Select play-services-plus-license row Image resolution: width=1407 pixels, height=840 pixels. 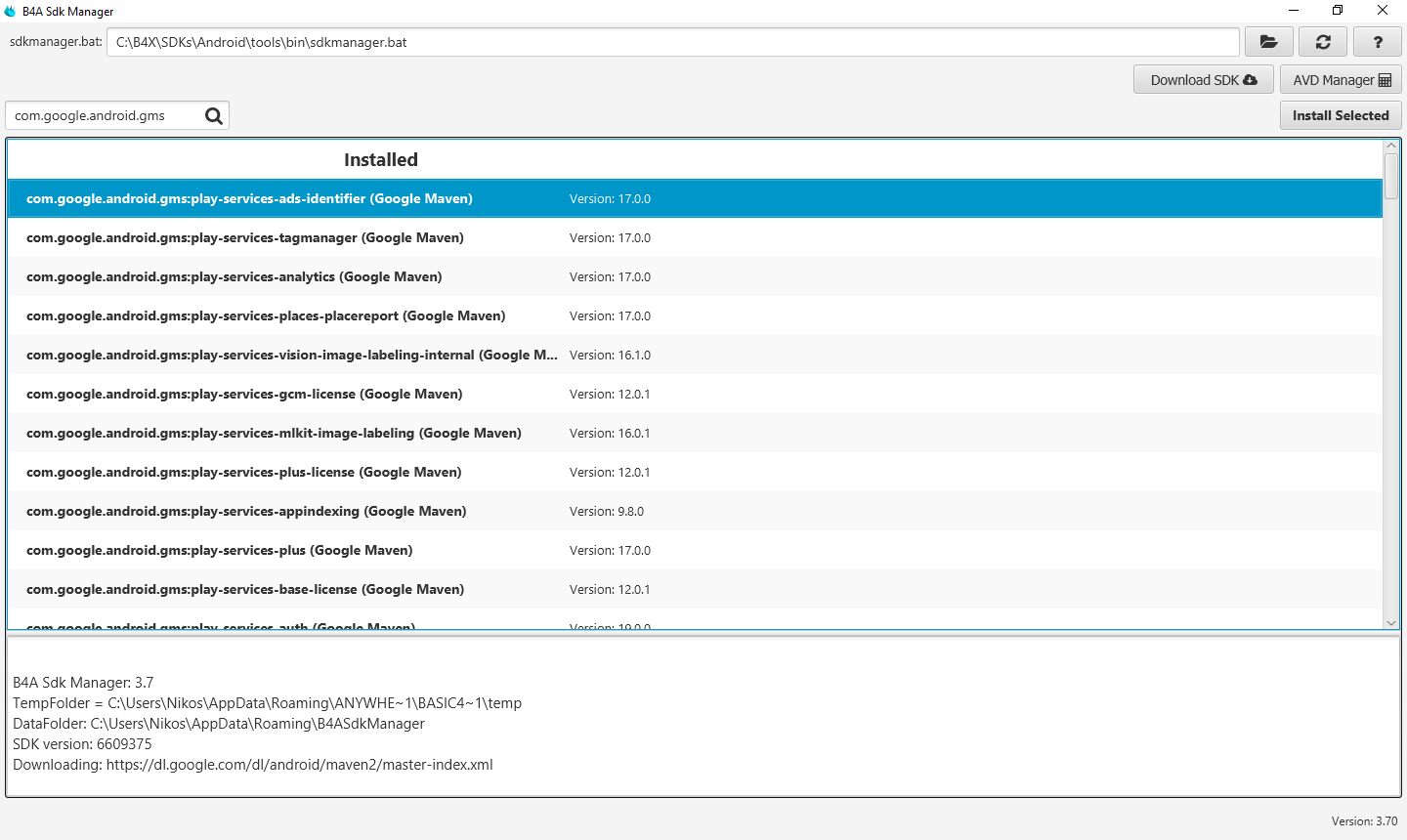[695, 472]
